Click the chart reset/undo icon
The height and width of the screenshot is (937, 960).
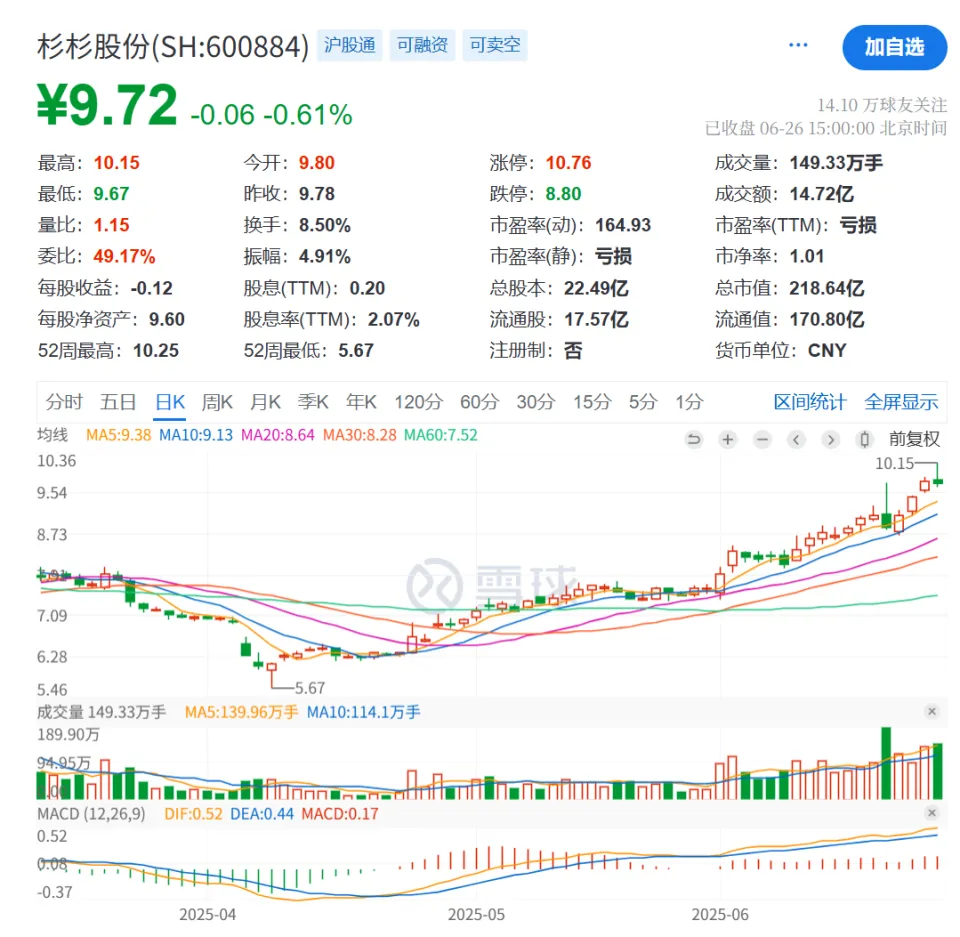coord(693,439)
